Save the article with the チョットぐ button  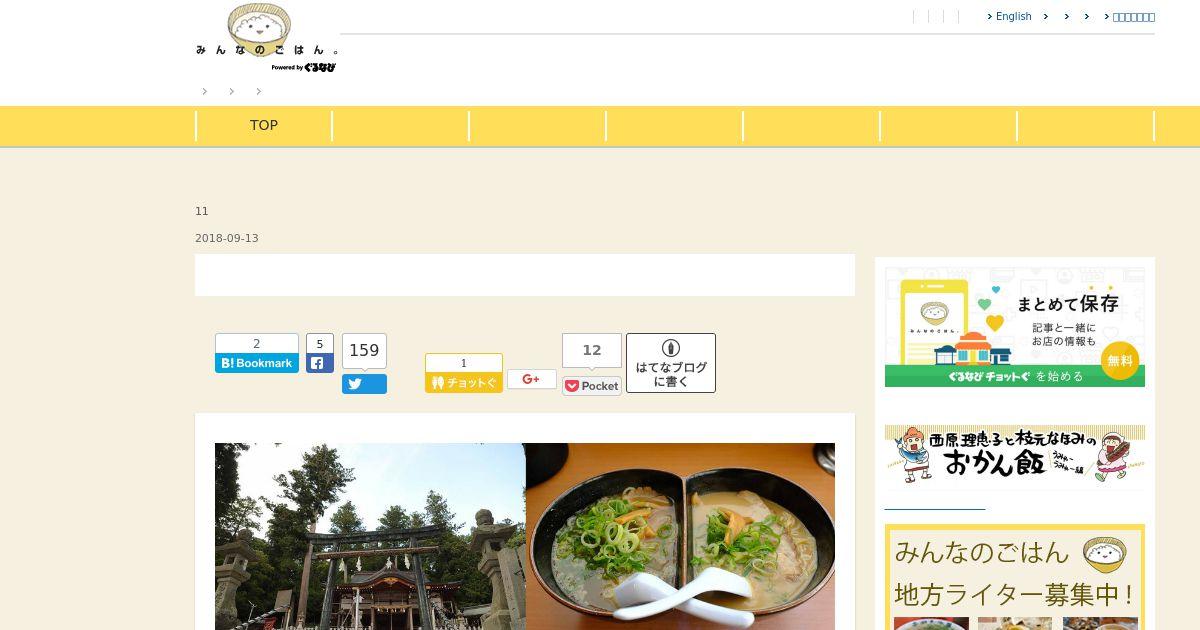coord(464,382)
